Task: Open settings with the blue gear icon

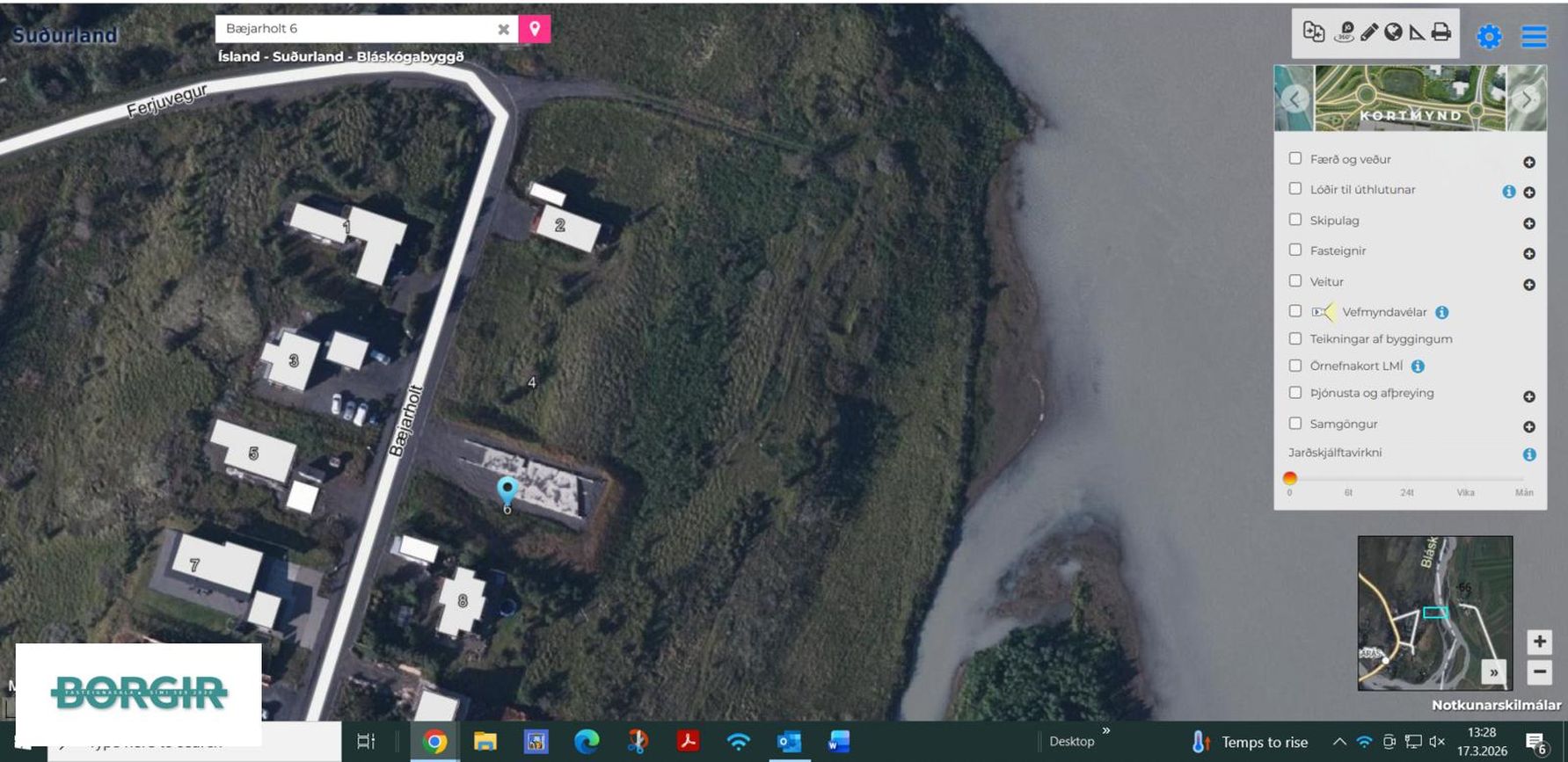Action: tap(1489, 37)
